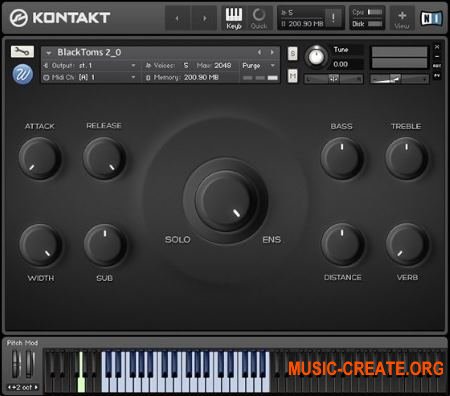Open the wrench instrument edit mode

coord(22,51)
